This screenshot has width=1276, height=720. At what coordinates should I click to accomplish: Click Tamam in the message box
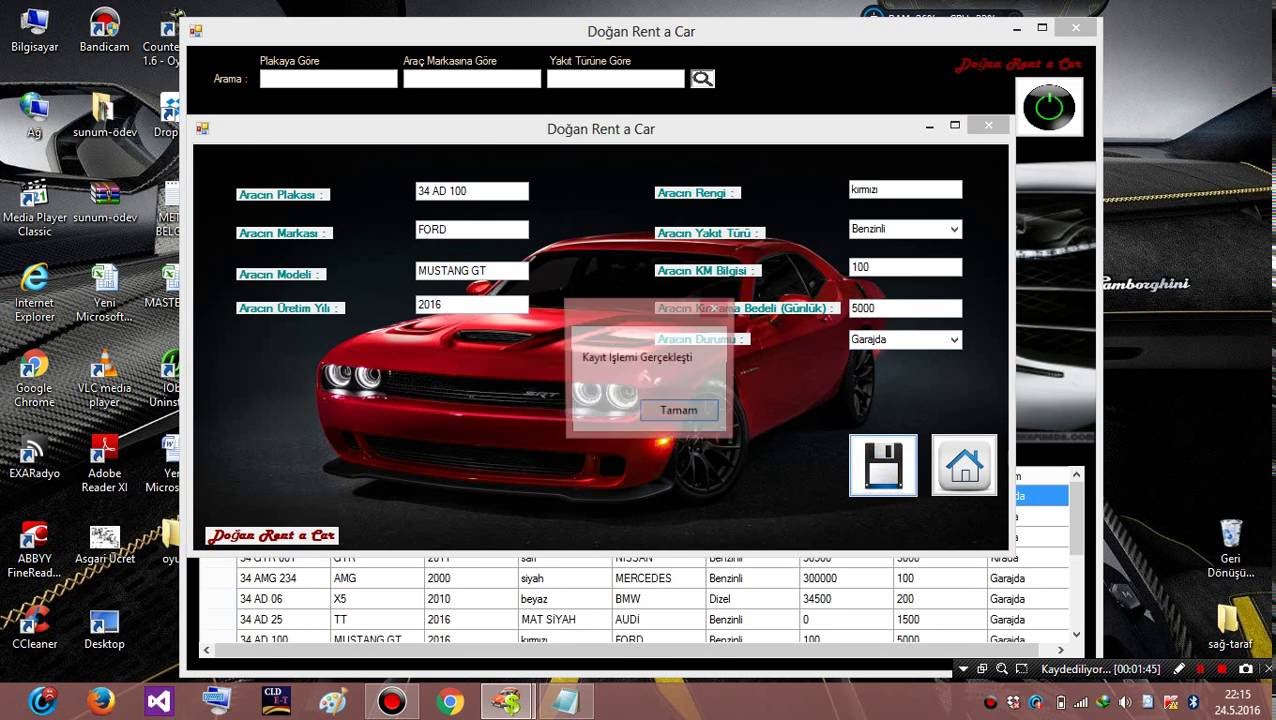point(679,410)
